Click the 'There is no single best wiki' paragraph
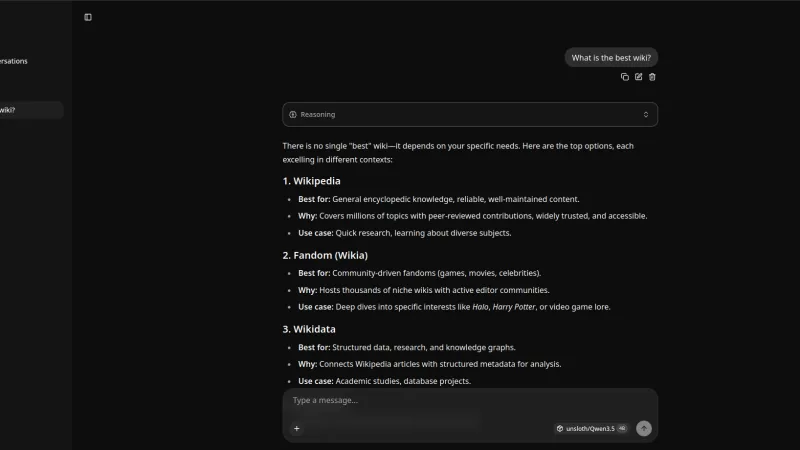This screenshot has width=800, height=450. [458, 153]
